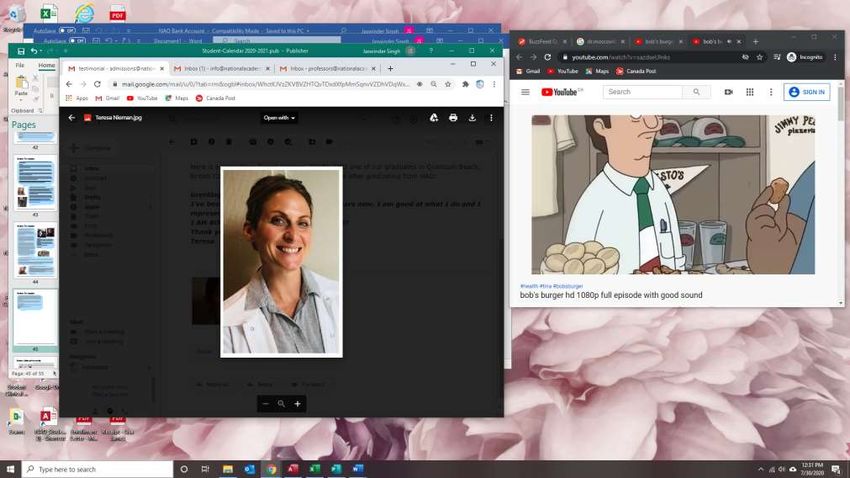Open Apps bookmark in Gmail window
850x478 pixels.
click(x=77, y=98)
